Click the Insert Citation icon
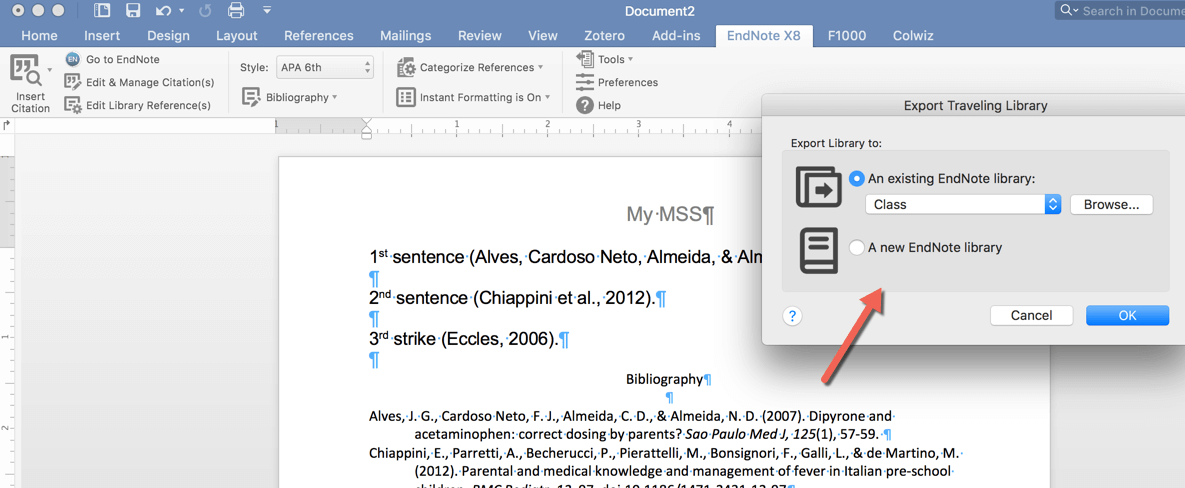This screenshot has width=1185, height=488. pyautogui.click(x=26, y=70)
